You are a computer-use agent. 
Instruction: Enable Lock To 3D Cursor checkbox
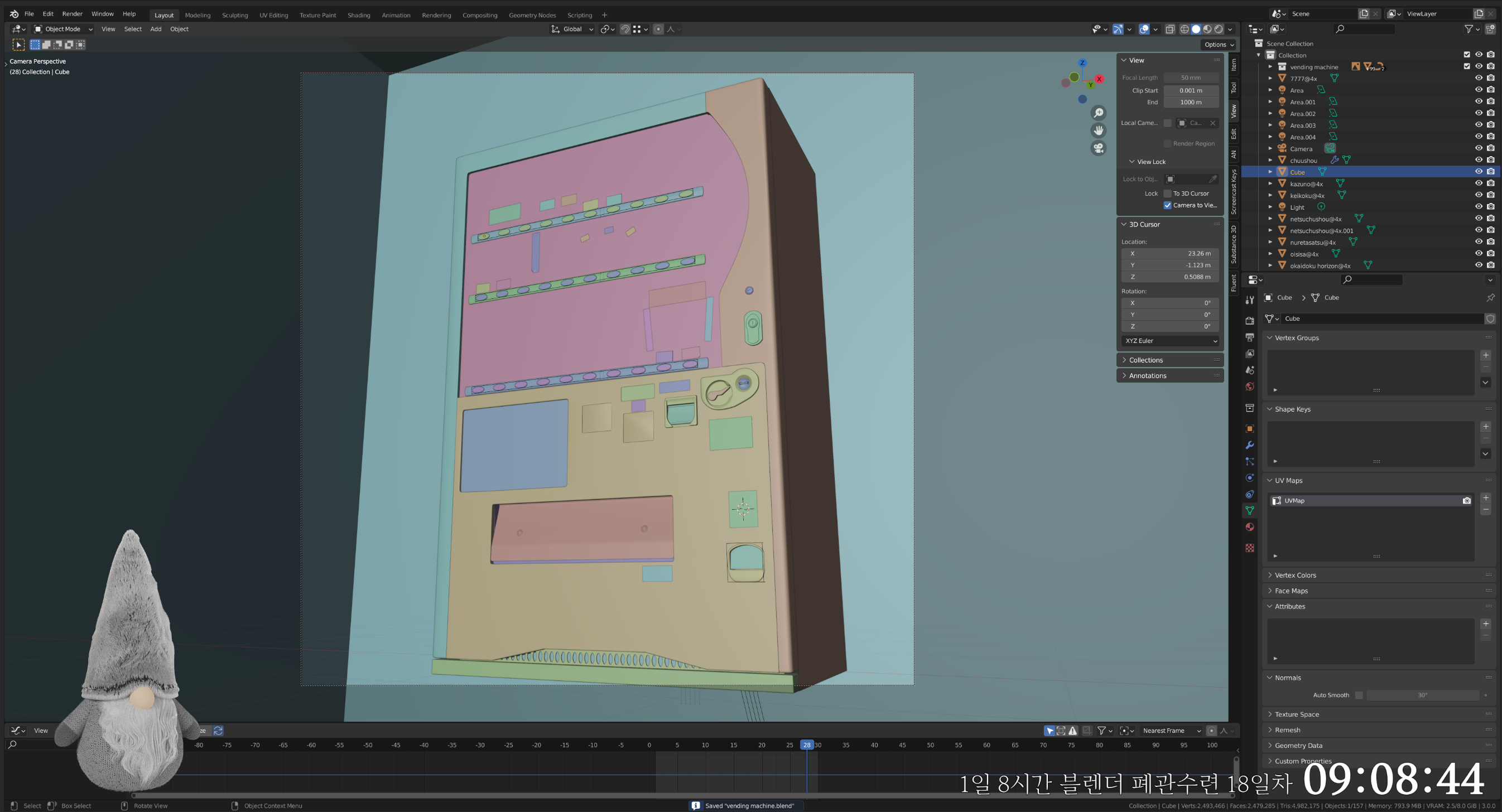tap(1167, 194)
